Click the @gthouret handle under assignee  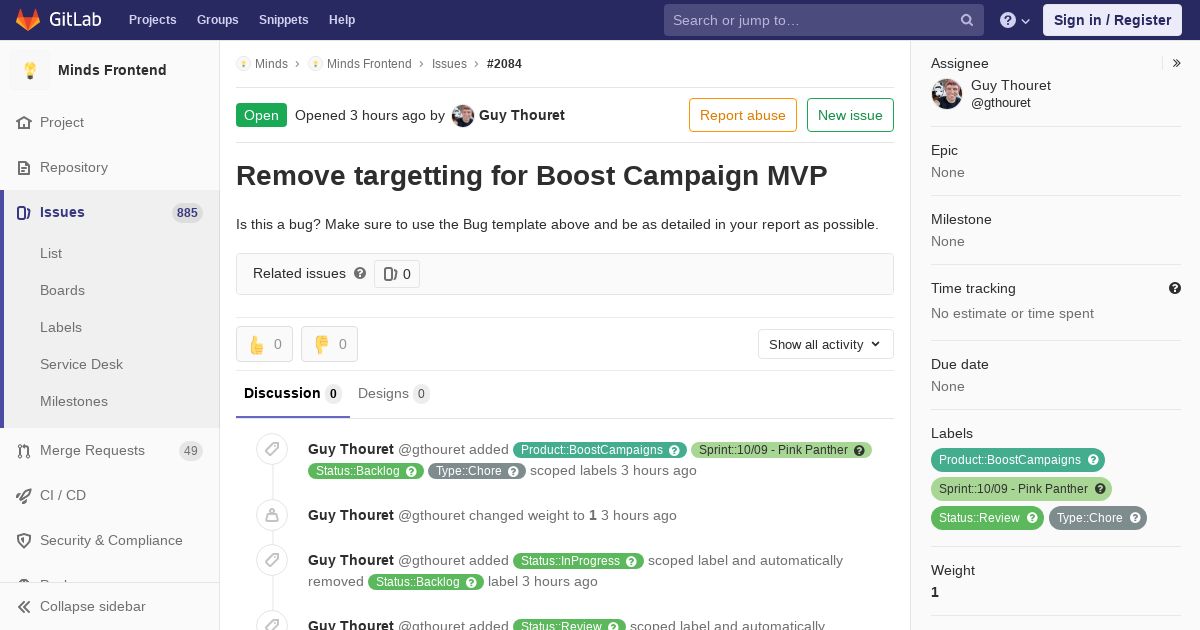1000,103
